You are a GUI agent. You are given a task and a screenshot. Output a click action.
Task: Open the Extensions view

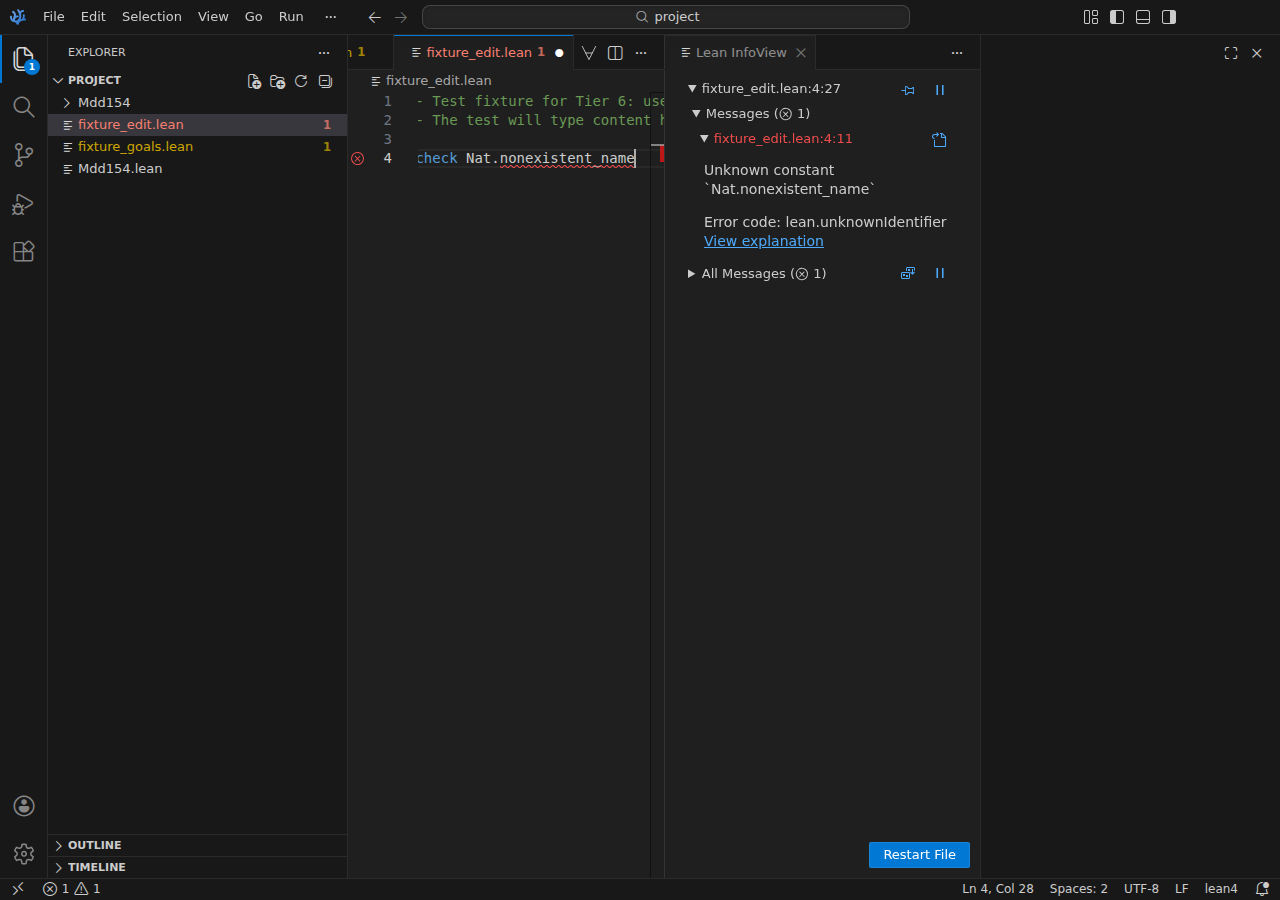point(23,252)
